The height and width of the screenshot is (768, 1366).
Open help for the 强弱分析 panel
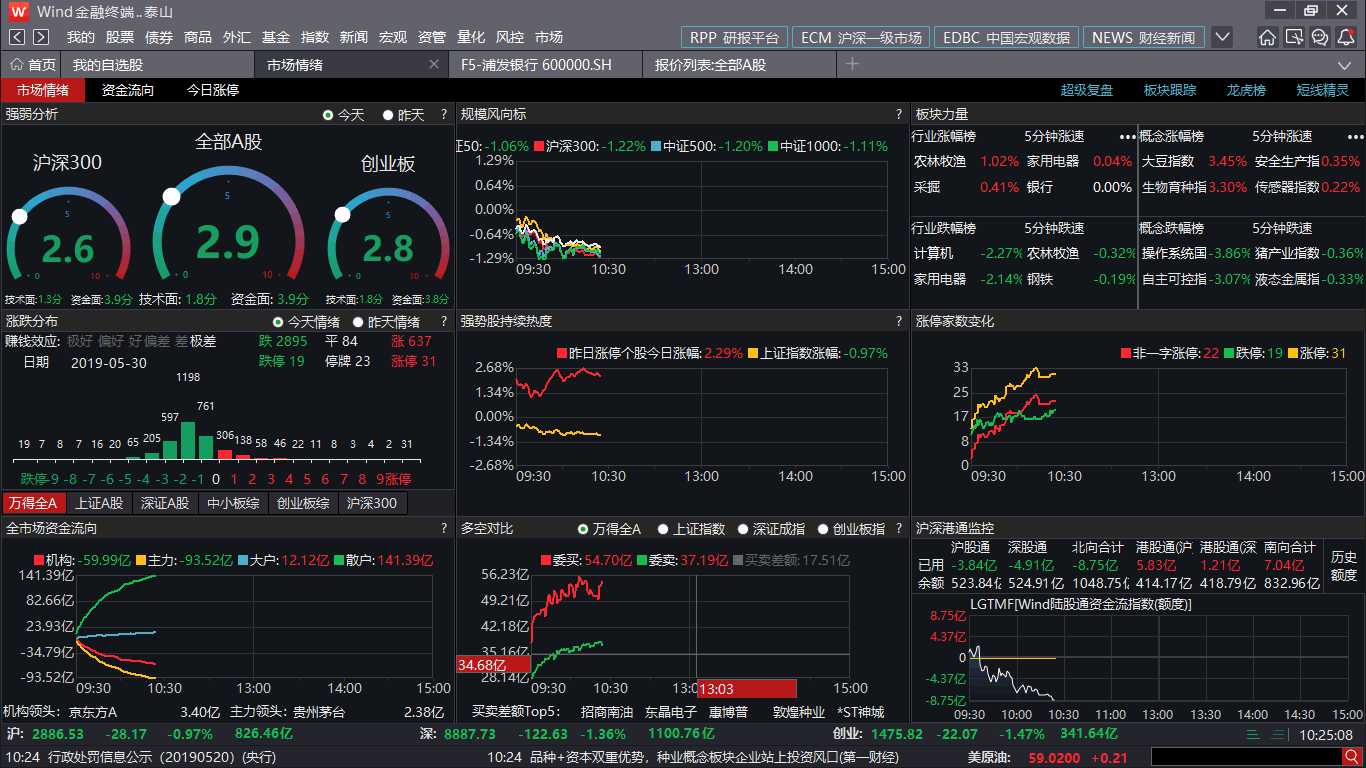(x=444, y=115)
